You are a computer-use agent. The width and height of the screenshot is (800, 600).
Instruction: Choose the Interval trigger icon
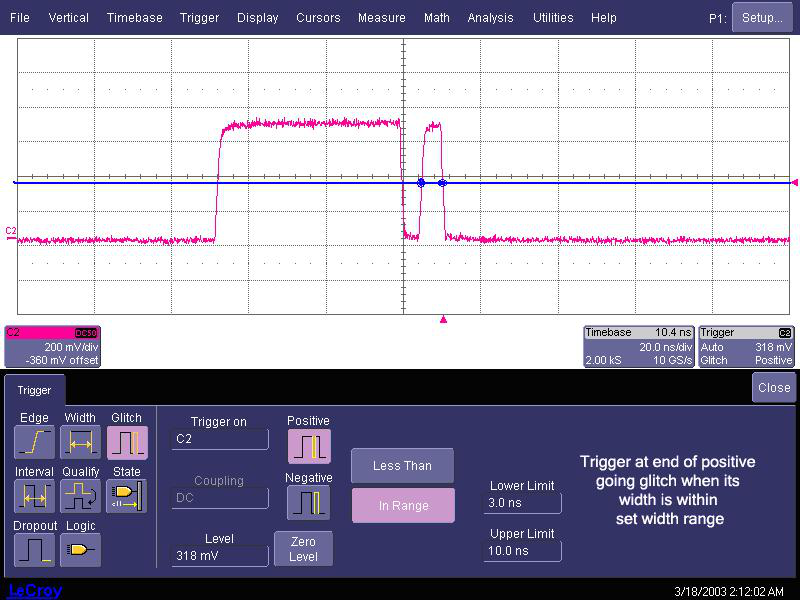click(34, 496)
